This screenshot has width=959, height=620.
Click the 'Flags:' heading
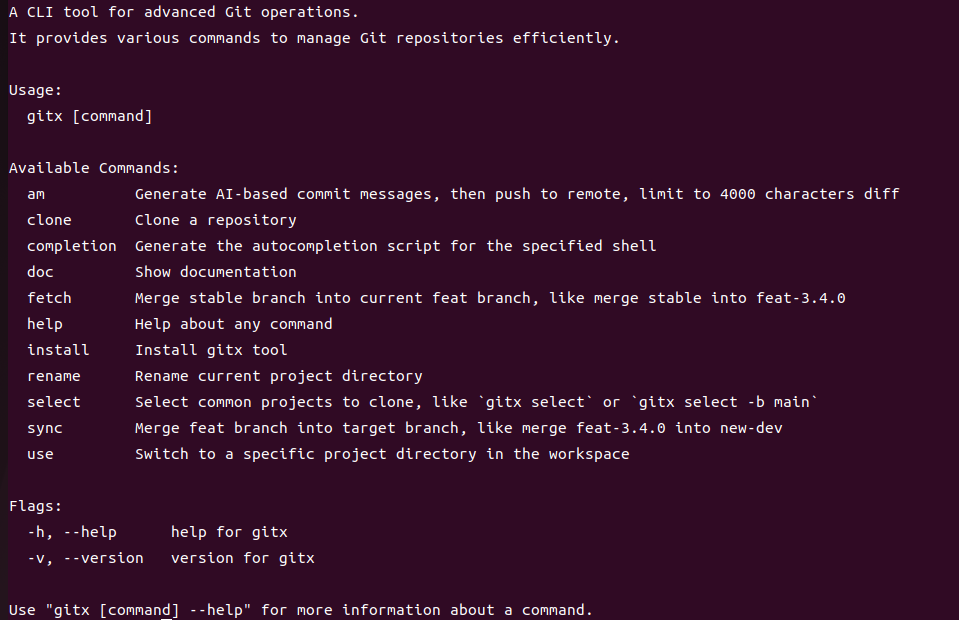pos(36,506)
